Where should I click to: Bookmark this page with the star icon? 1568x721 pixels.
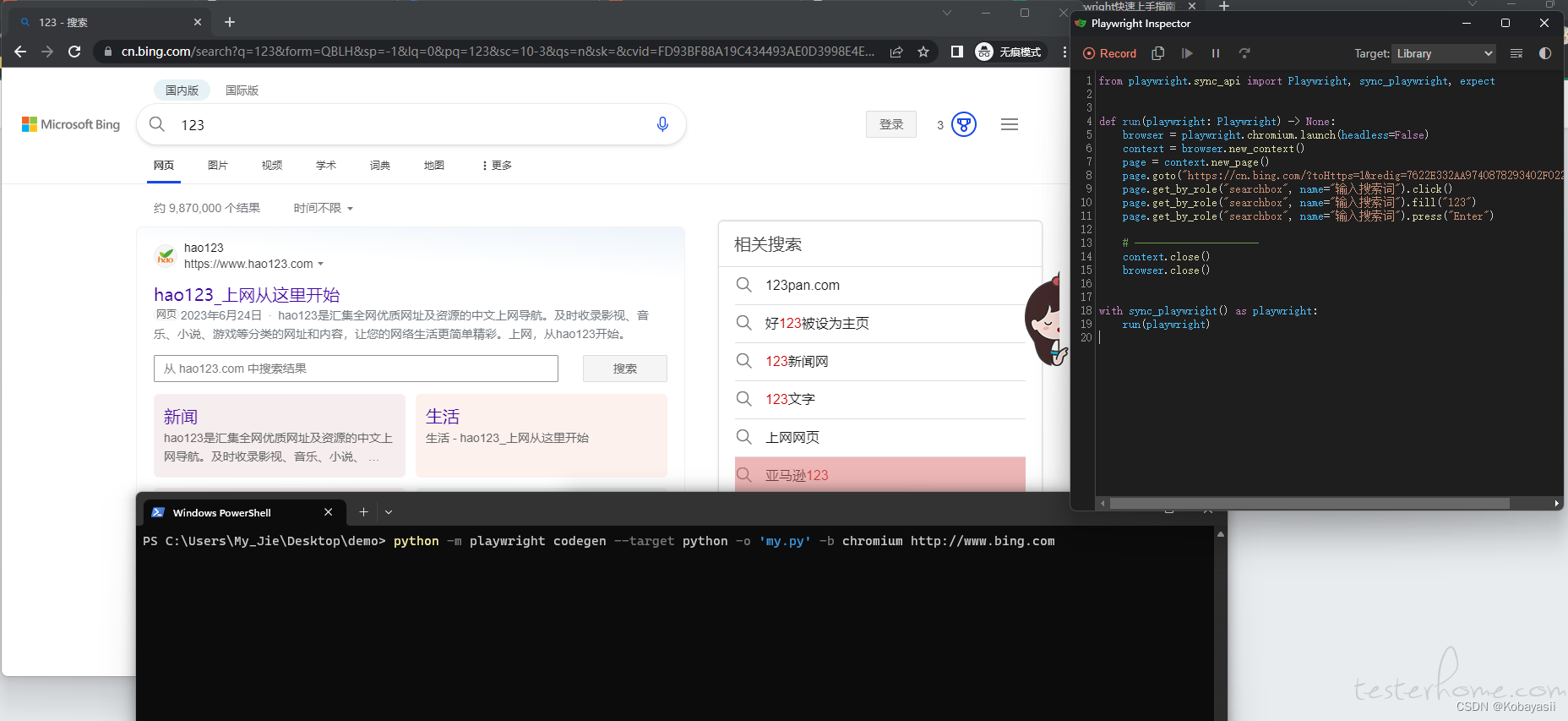coord(923,52)
